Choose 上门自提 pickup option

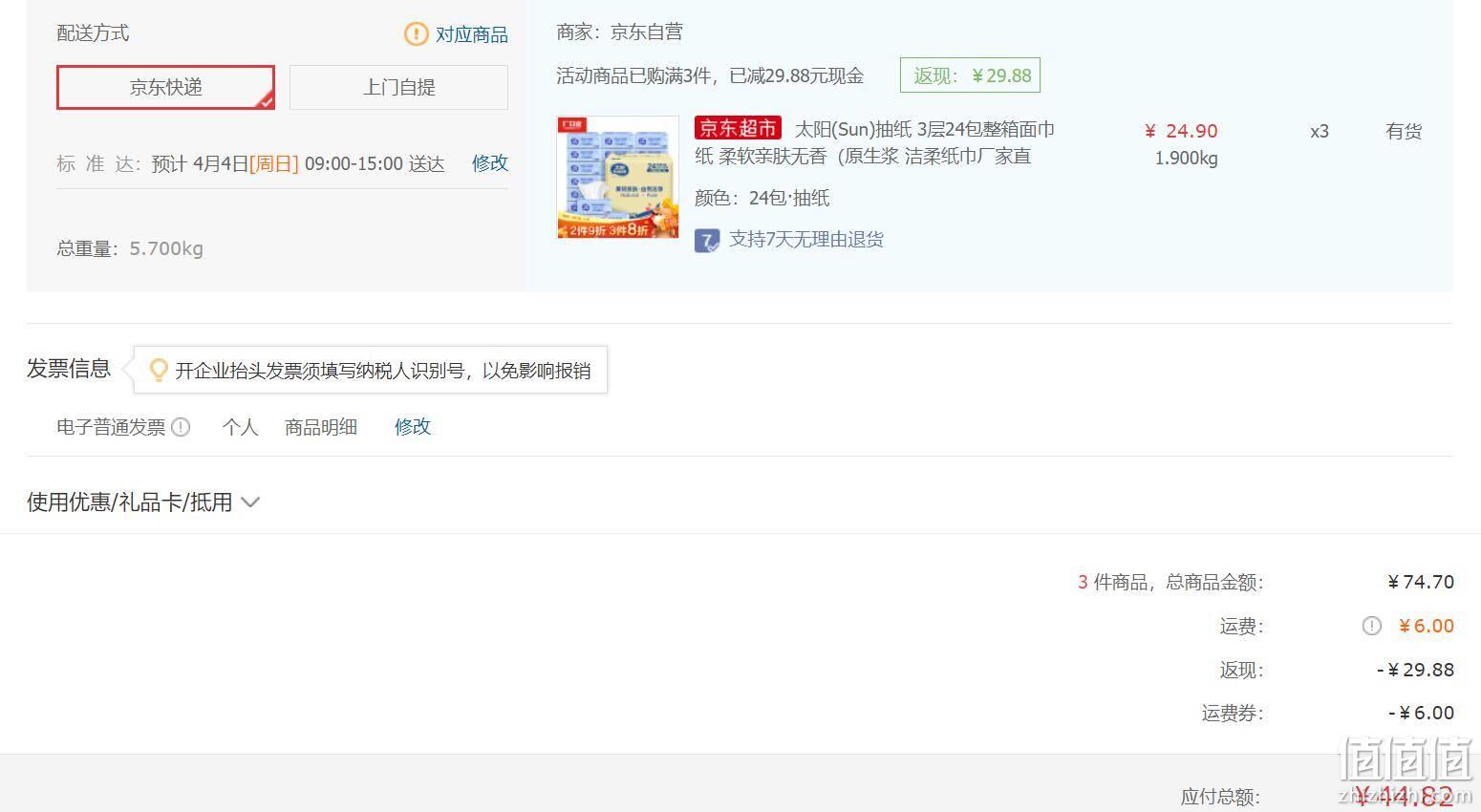[398, 87]
